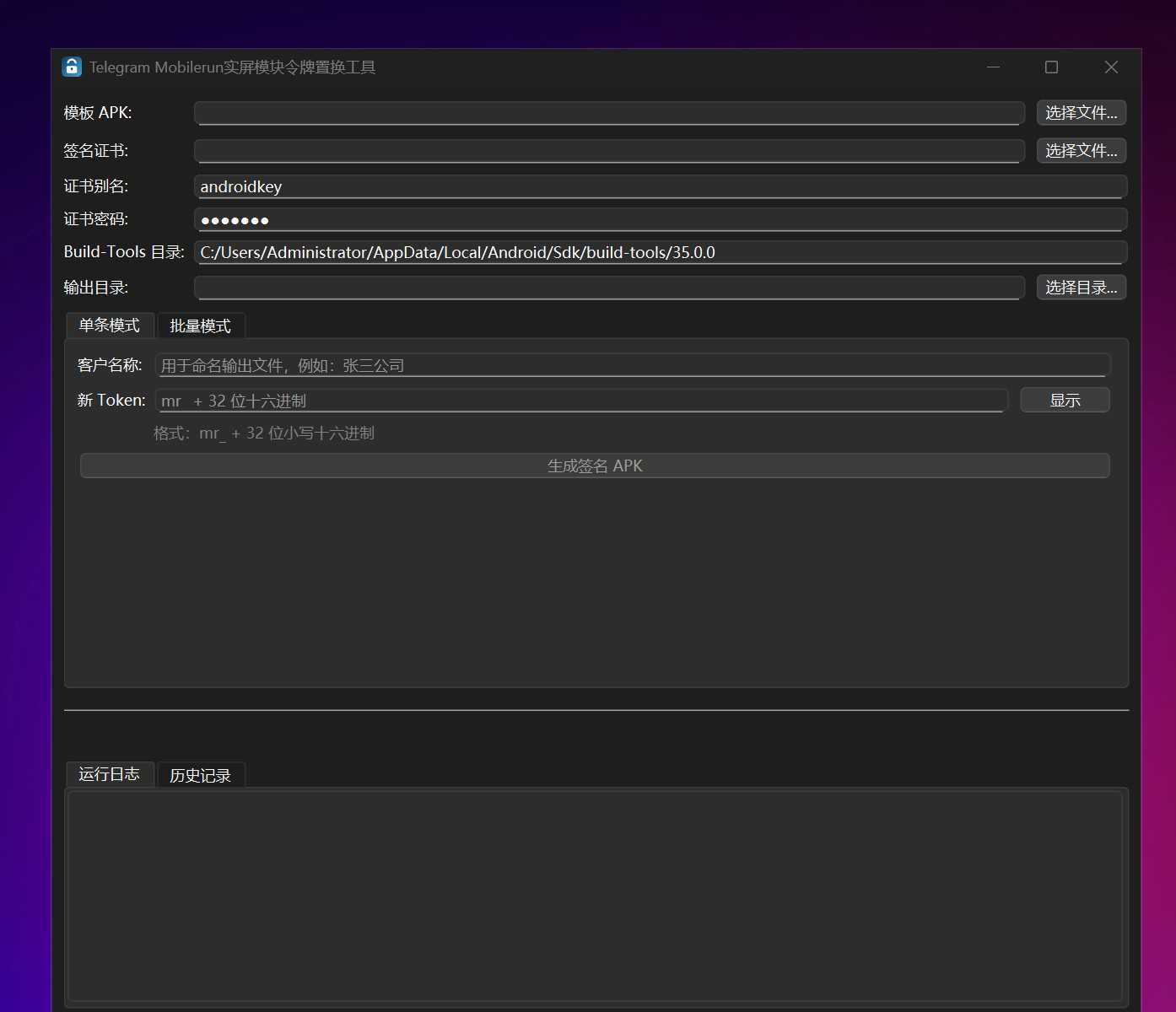
Task: Click the 新 Token input field
Action: click(581, 401)
